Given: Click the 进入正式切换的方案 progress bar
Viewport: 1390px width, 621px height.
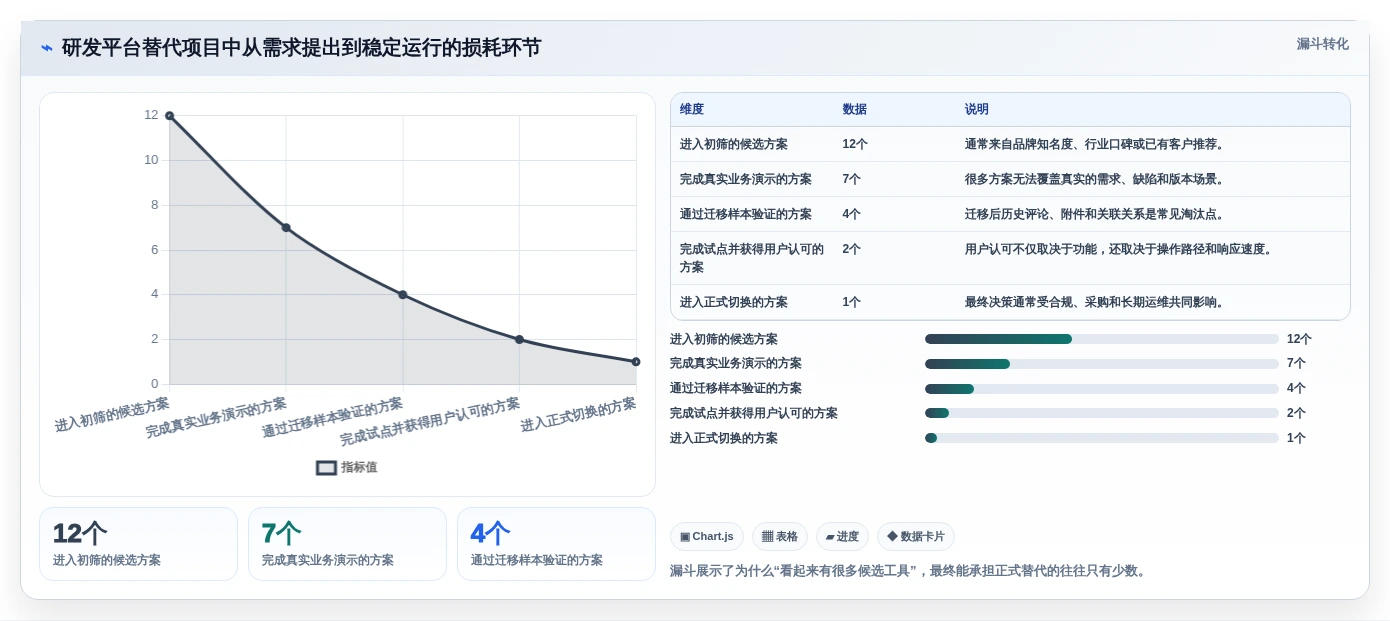Looking at the screenshot, I should 1102,438.
